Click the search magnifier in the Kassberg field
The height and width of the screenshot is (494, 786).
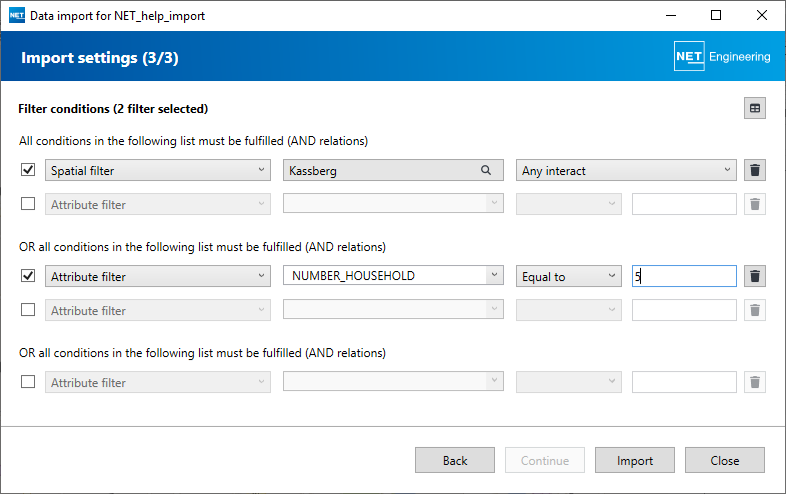(x=486, y=171)
